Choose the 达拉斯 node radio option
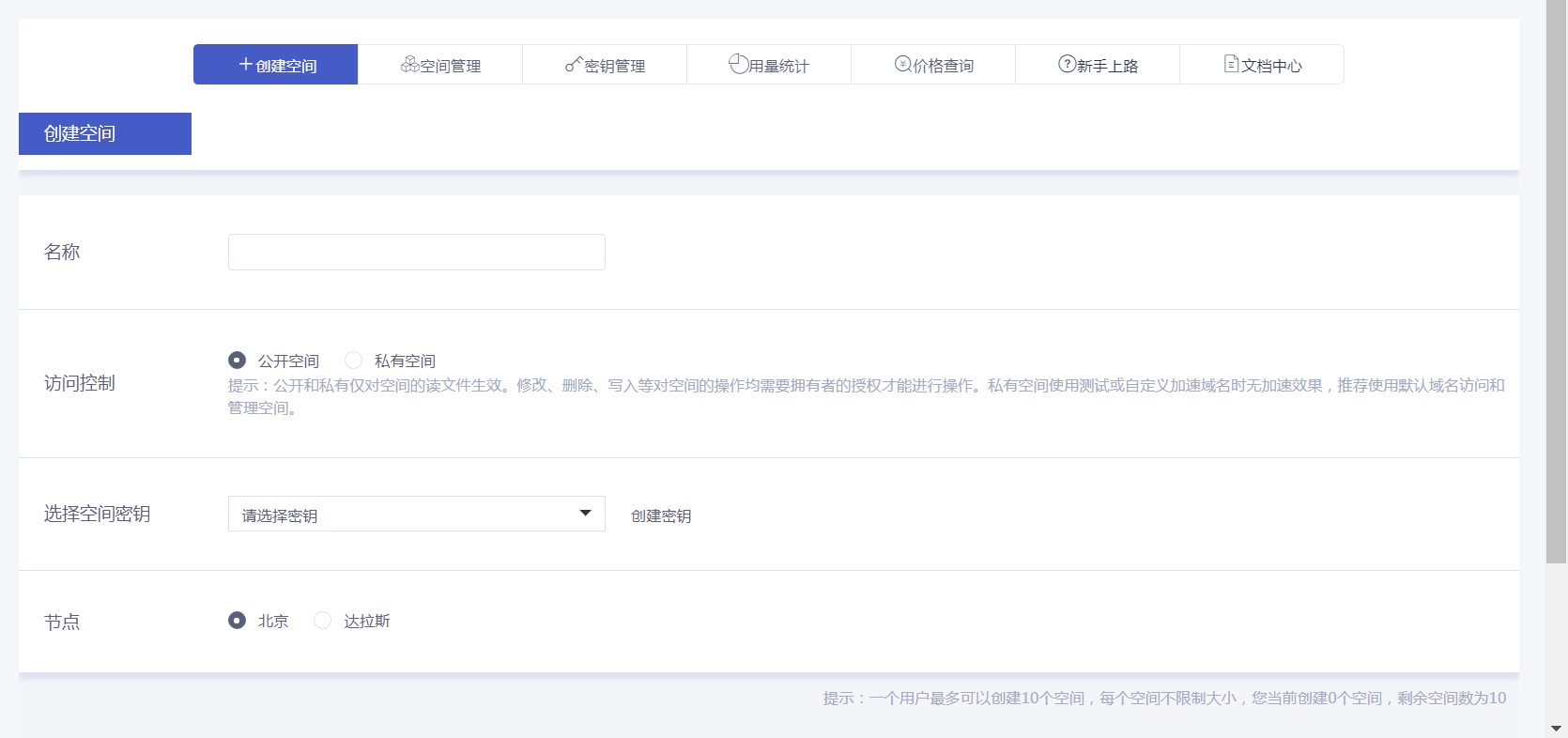 [322, 620]
